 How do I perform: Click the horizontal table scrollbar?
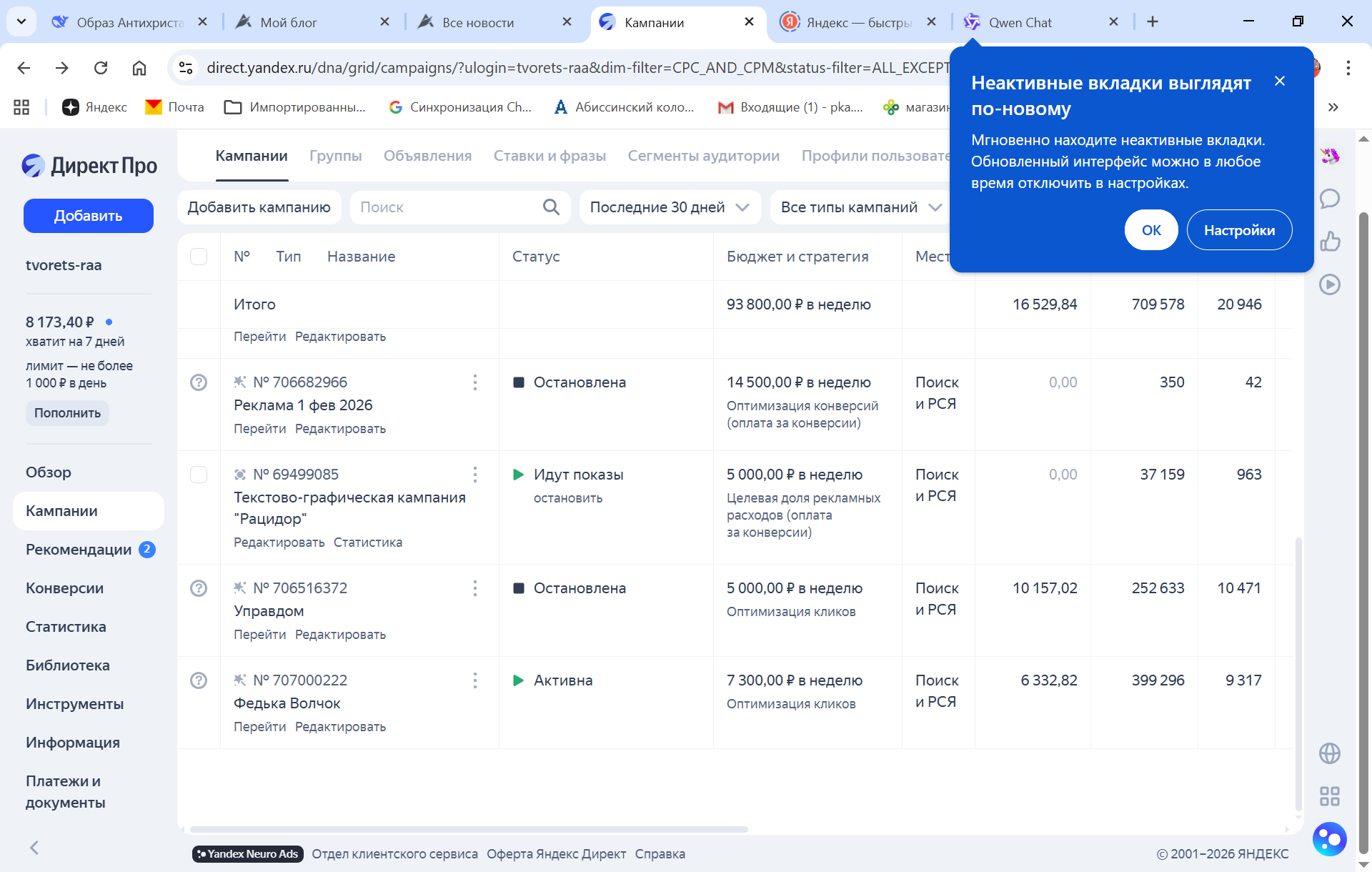click(469, 830)
